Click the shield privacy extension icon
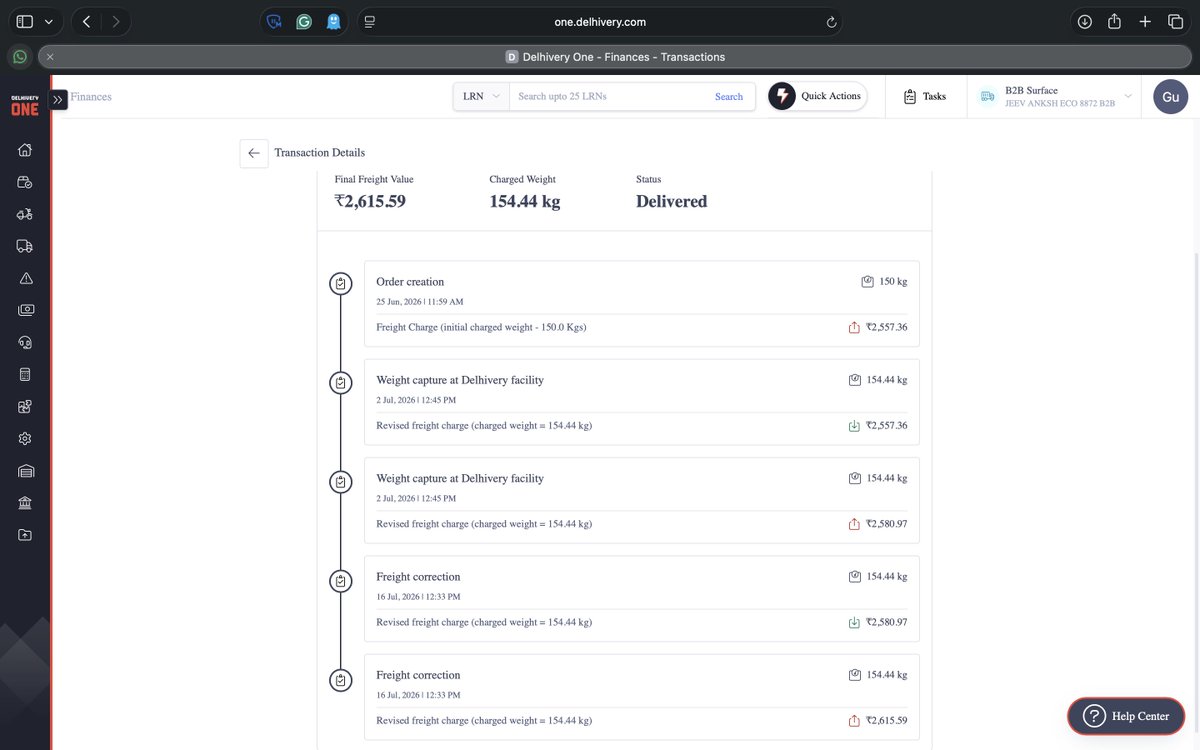The width and height of the screenshot is (1200, 750). point(273,21)
